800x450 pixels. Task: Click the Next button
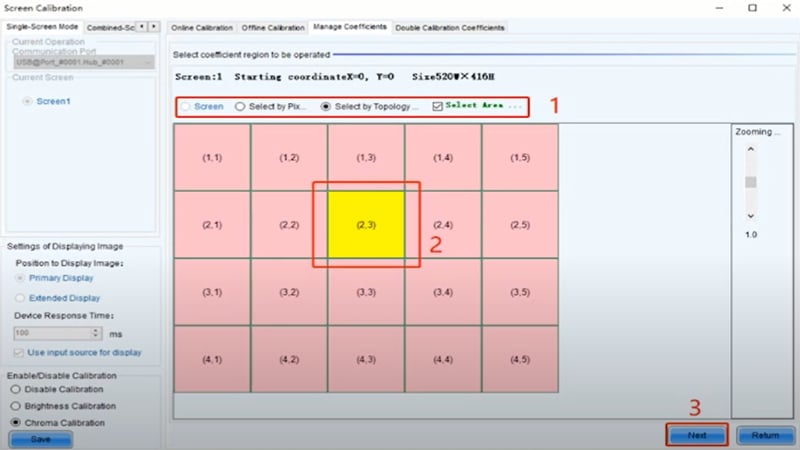697,435
